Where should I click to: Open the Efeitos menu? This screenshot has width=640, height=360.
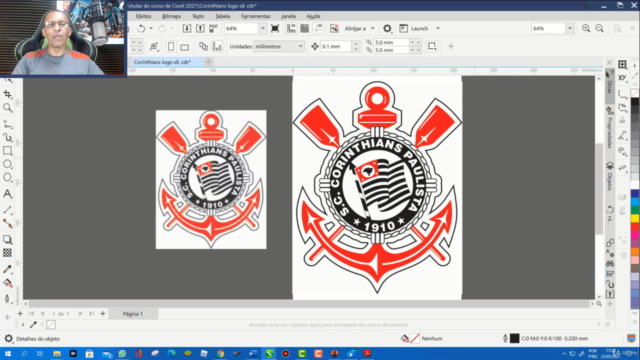(x=143, y=16)
